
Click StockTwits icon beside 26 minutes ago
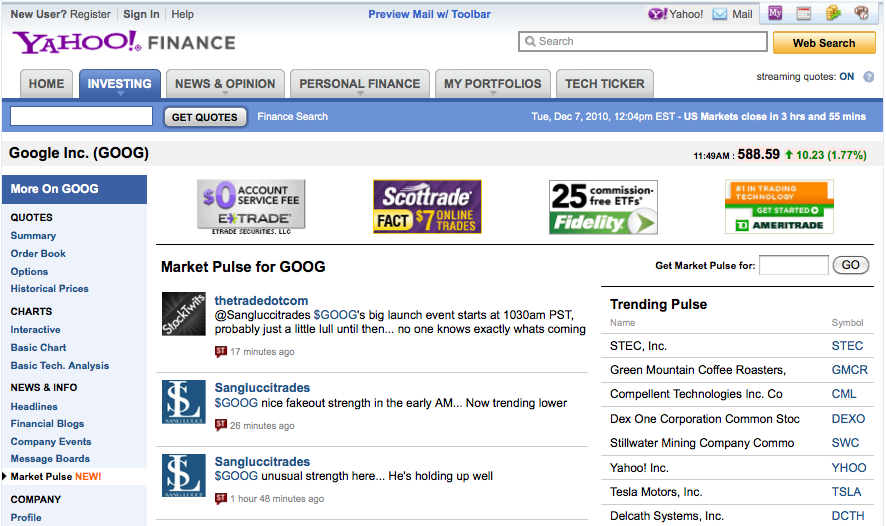(220, 425)
